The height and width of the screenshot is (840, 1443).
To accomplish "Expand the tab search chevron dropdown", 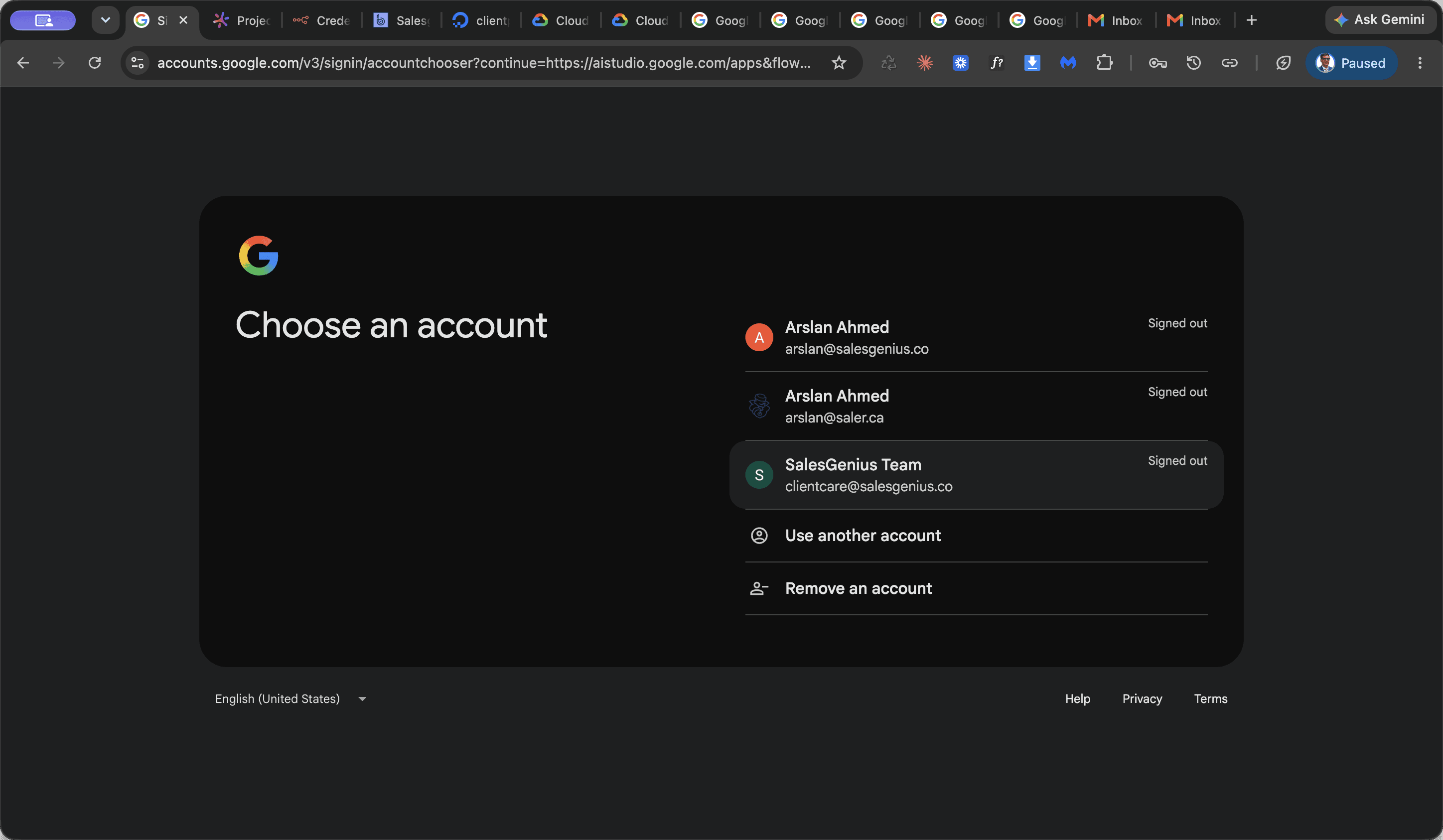I will [x=105, y=20].
